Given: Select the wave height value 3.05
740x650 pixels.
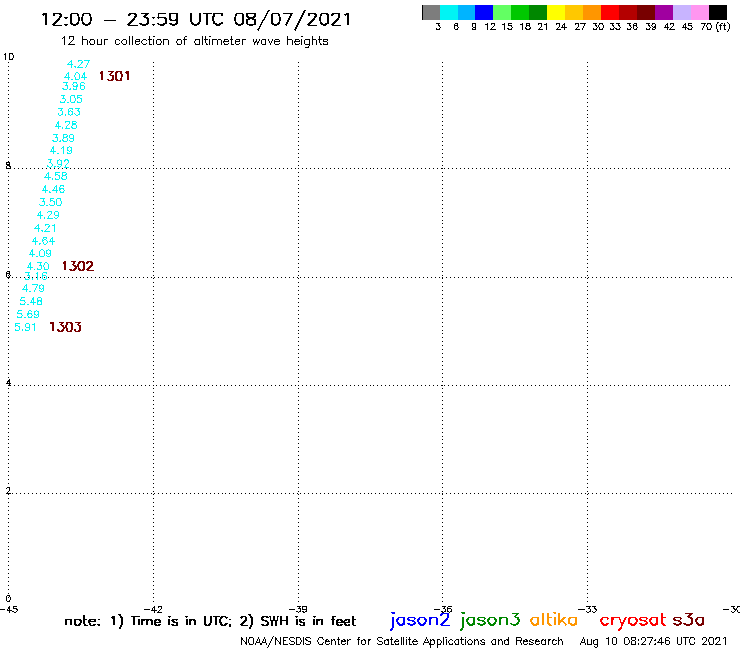Looking at the screenshot, I should 71,99.
